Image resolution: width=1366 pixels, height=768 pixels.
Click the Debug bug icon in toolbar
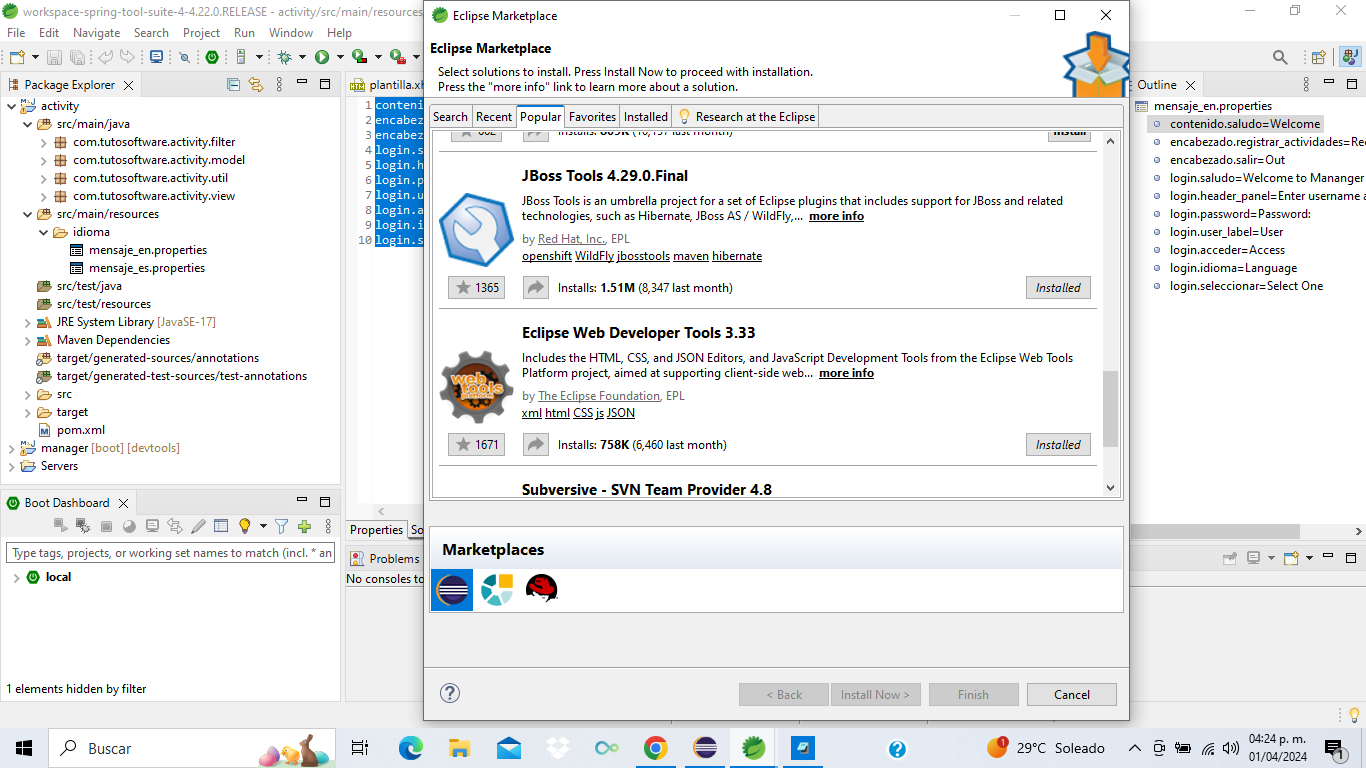285,57
